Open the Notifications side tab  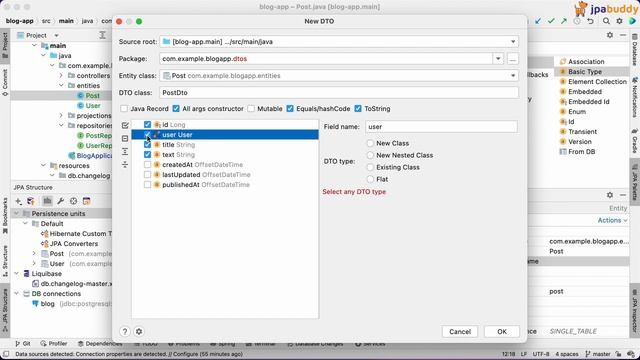tap(635, 97)
